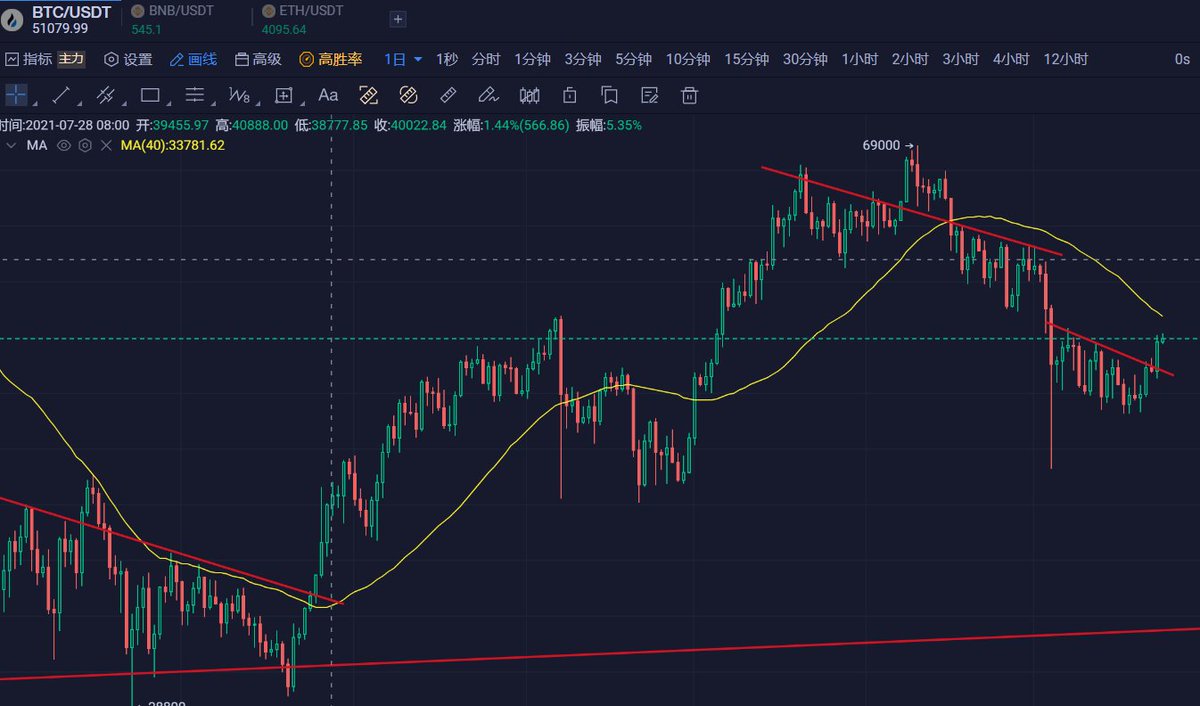The width and height of the screenshot is (1200, 706).
Task: Toggle MA indicator visibility eye
Action: 64,145
